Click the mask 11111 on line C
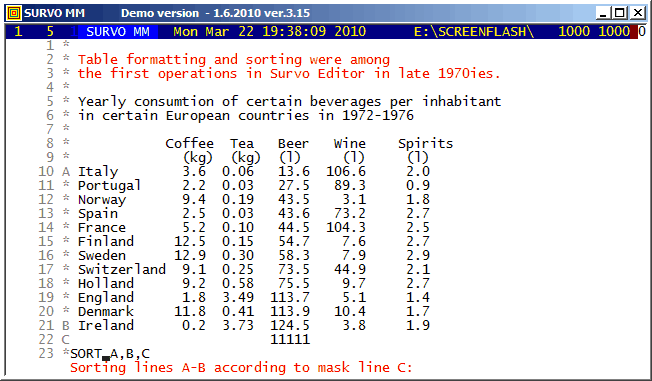The image size is (652, 381). [x=290, y=339]
